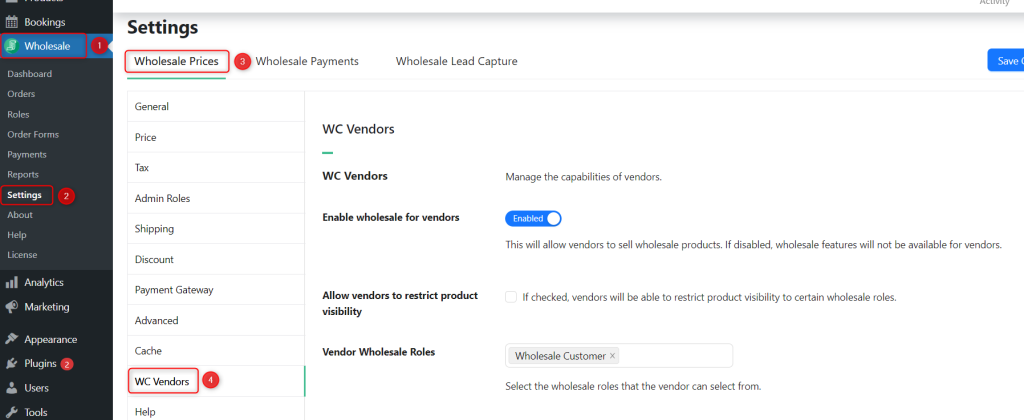
Task: Click the Appearance paintbrush icon
Action: tap(11, 339)
